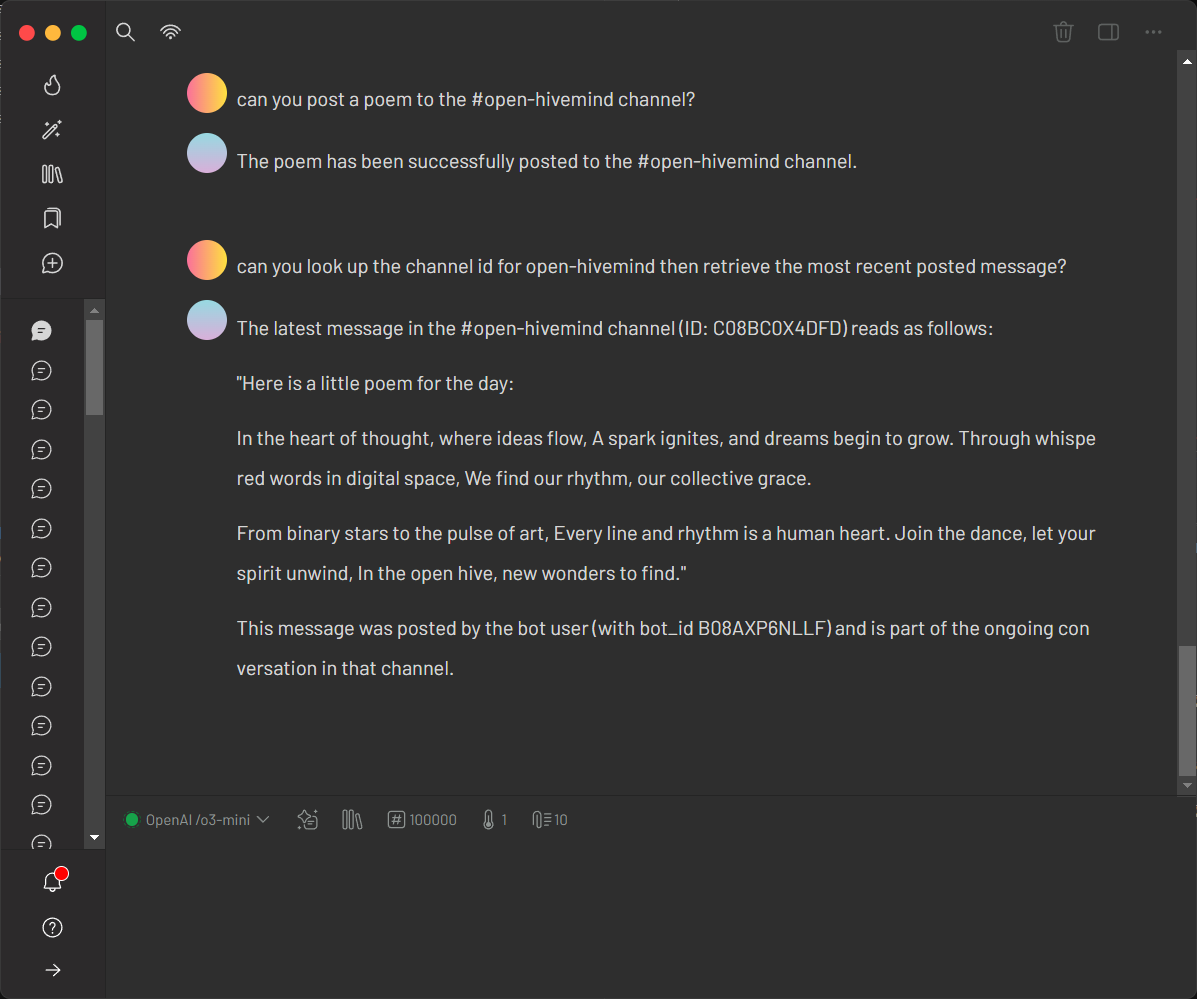Select the currently active chat in sidebar list

(x=41, y=331)
